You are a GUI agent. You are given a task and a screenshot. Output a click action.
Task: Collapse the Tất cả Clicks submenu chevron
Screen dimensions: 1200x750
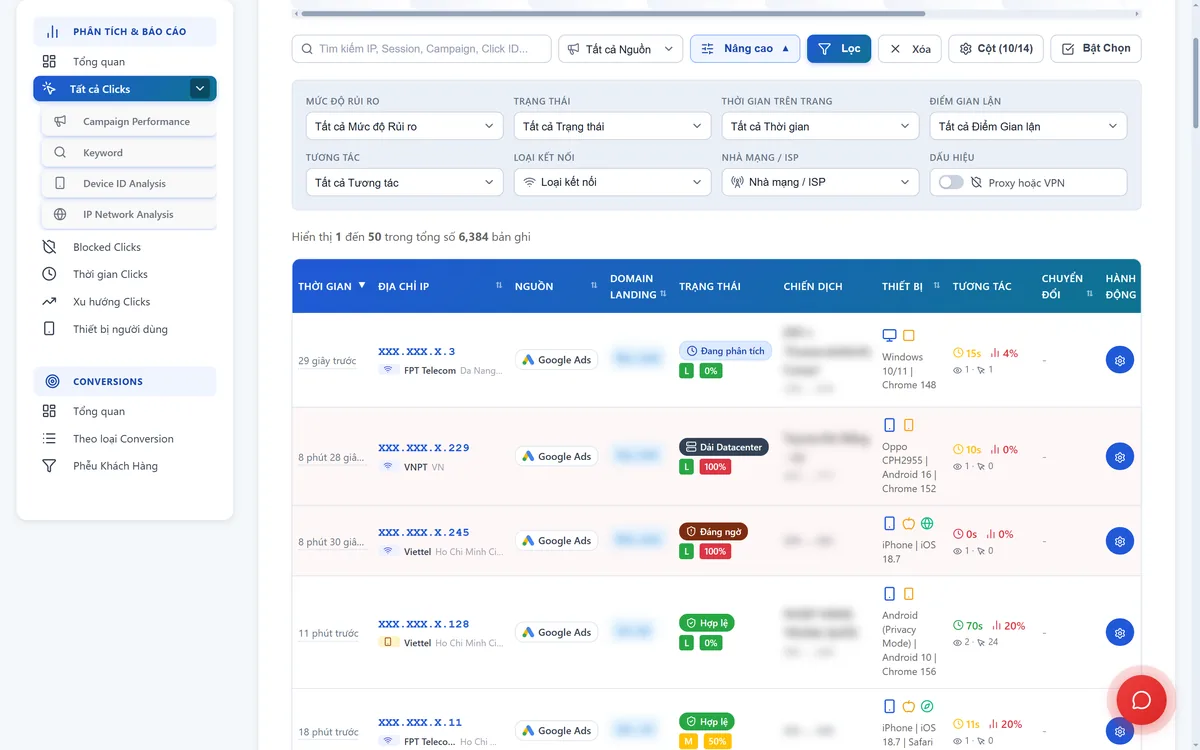point(200,89)
